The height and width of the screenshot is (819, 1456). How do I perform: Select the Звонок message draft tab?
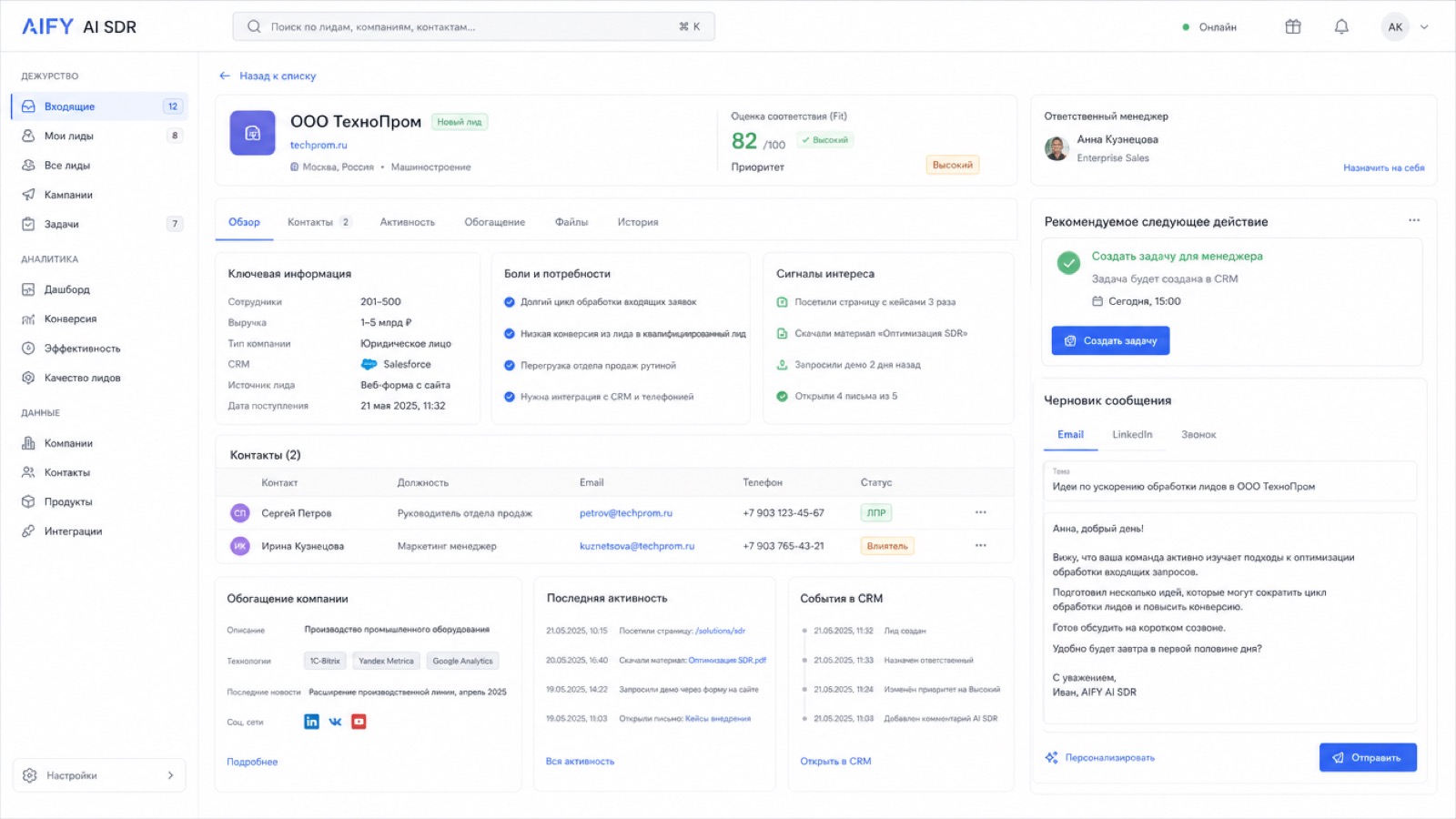pos(1198,435)
